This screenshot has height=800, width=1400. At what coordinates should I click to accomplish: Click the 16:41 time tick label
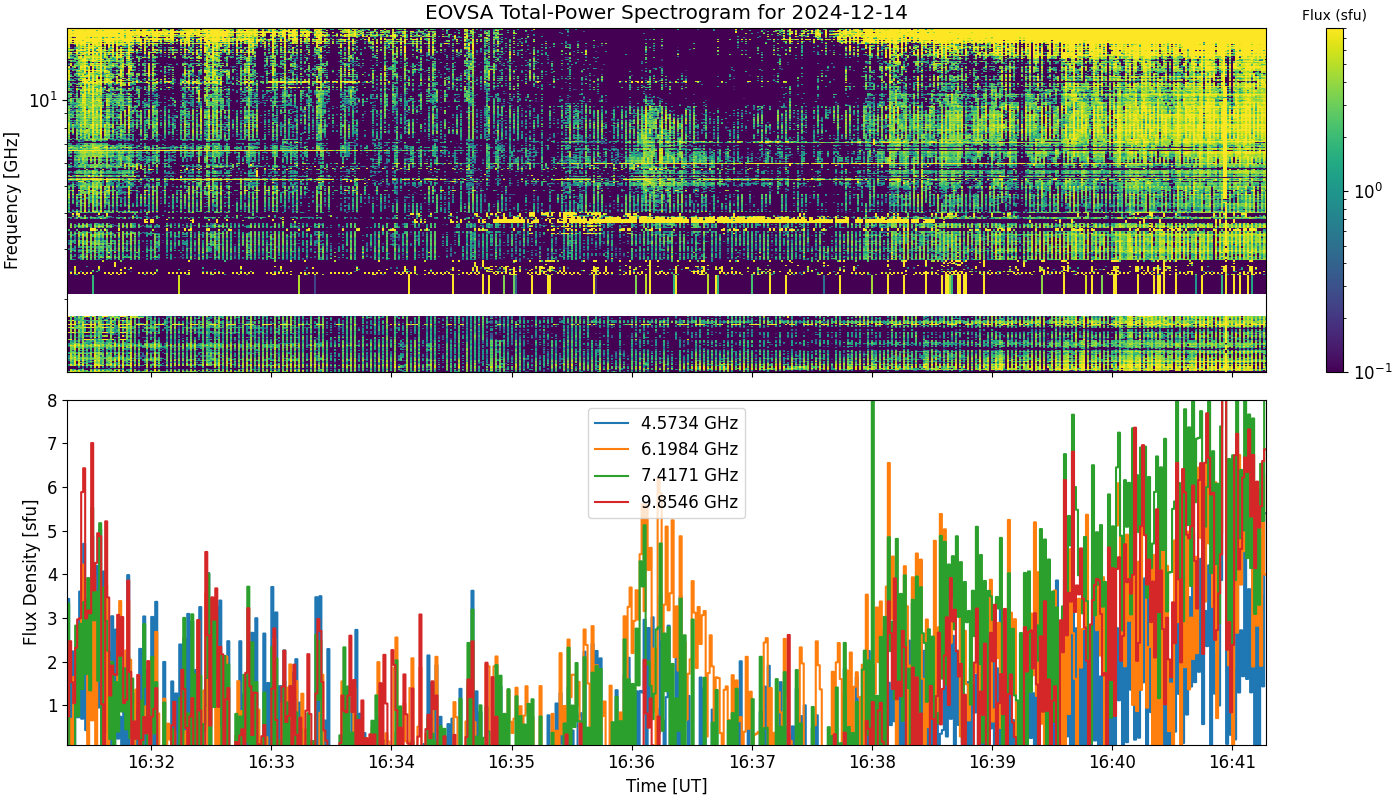point(1232,762)
